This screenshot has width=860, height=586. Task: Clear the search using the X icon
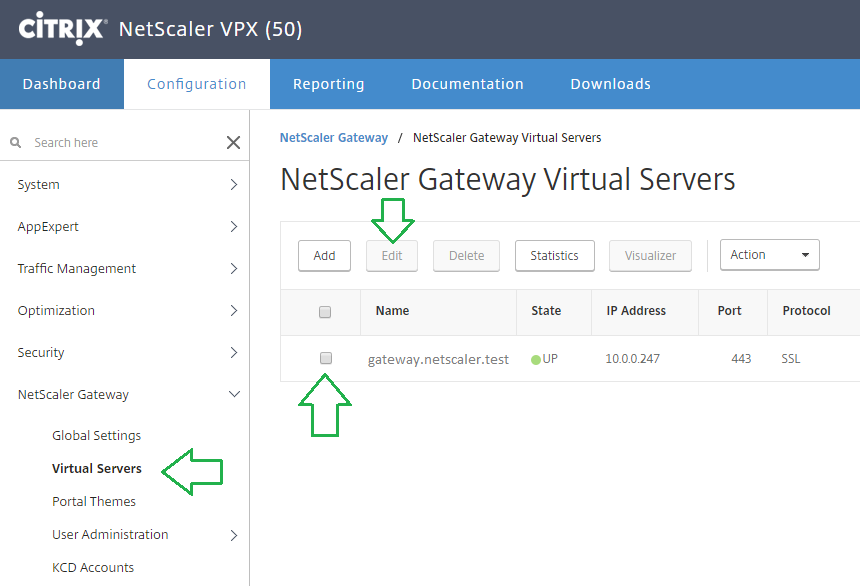point(233,142)
